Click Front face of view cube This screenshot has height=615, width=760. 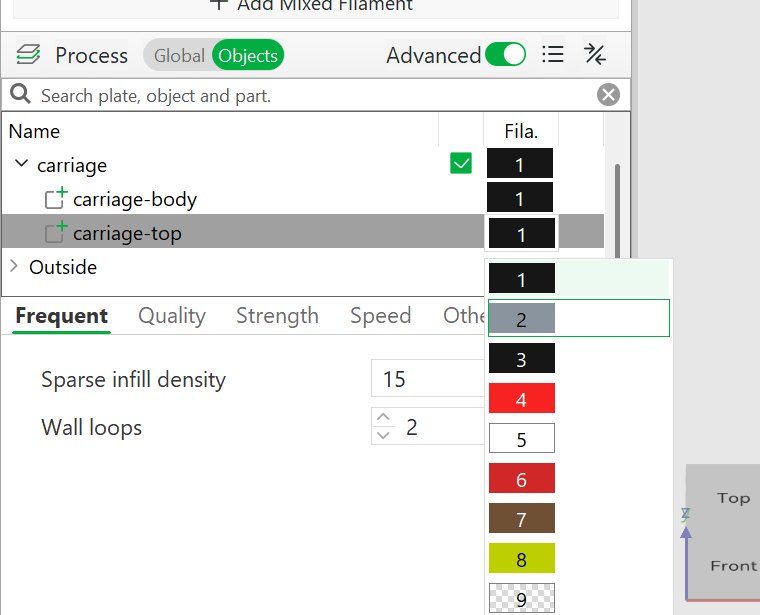[733, 566]
